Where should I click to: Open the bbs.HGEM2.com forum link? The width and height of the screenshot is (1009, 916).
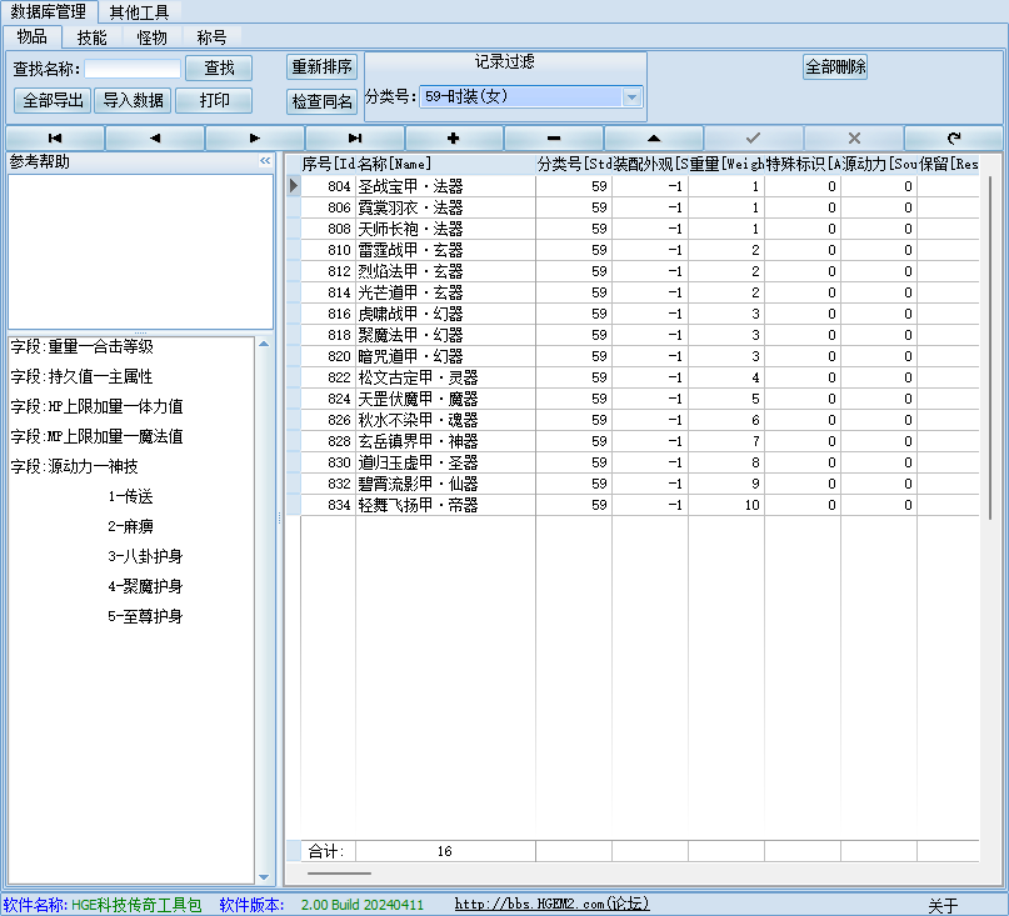[552, 904]
